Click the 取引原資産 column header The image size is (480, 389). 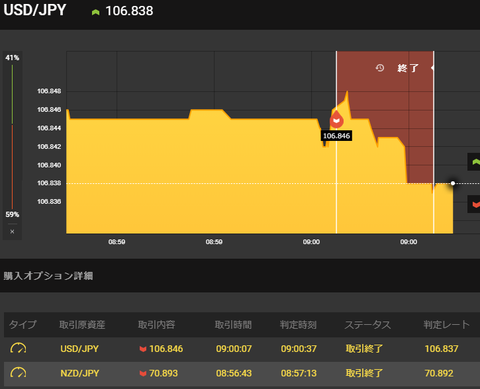tap(82, 324)
